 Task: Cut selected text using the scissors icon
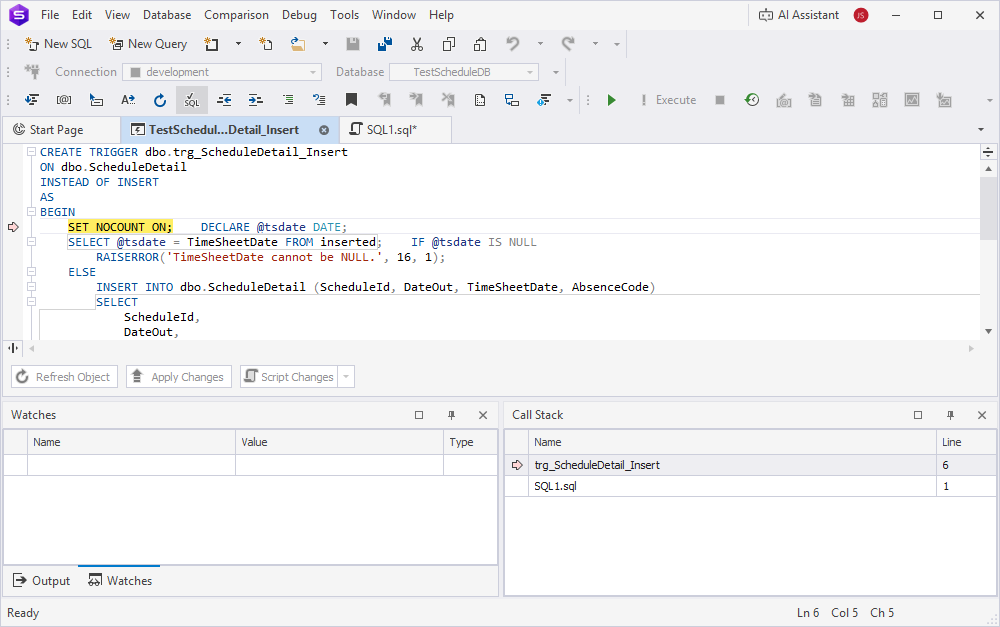[x=416, y=44]
